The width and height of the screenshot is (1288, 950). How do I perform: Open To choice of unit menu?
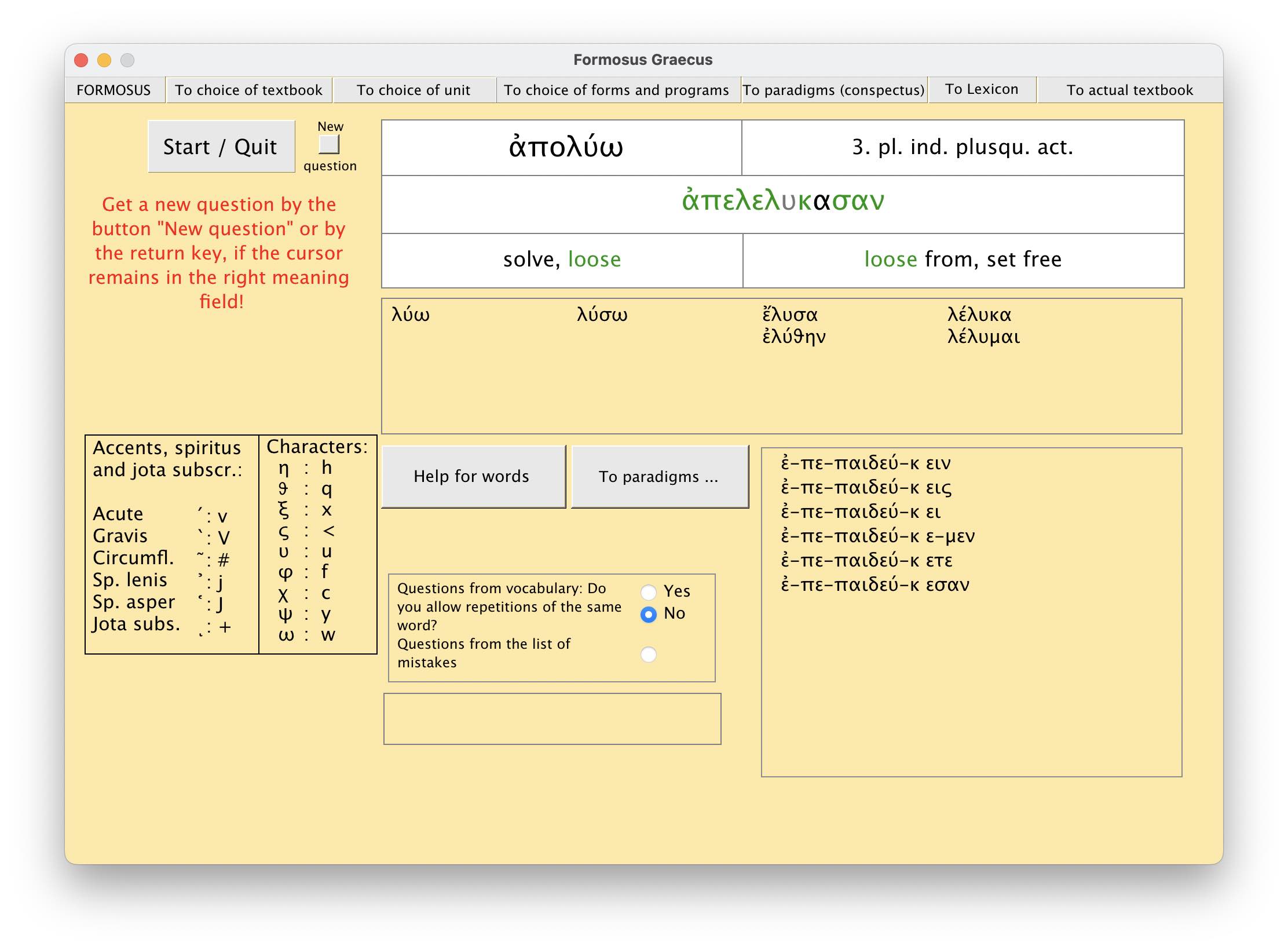point(414,90)
